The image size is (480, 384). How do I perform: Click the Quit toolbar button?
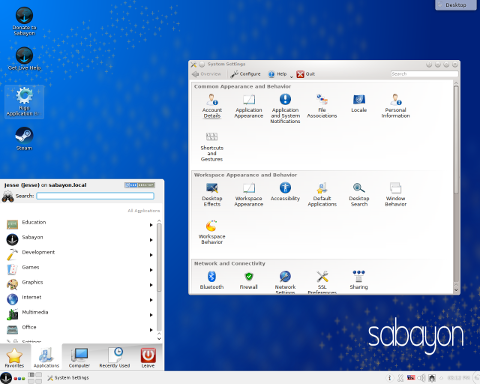[306, 74]
